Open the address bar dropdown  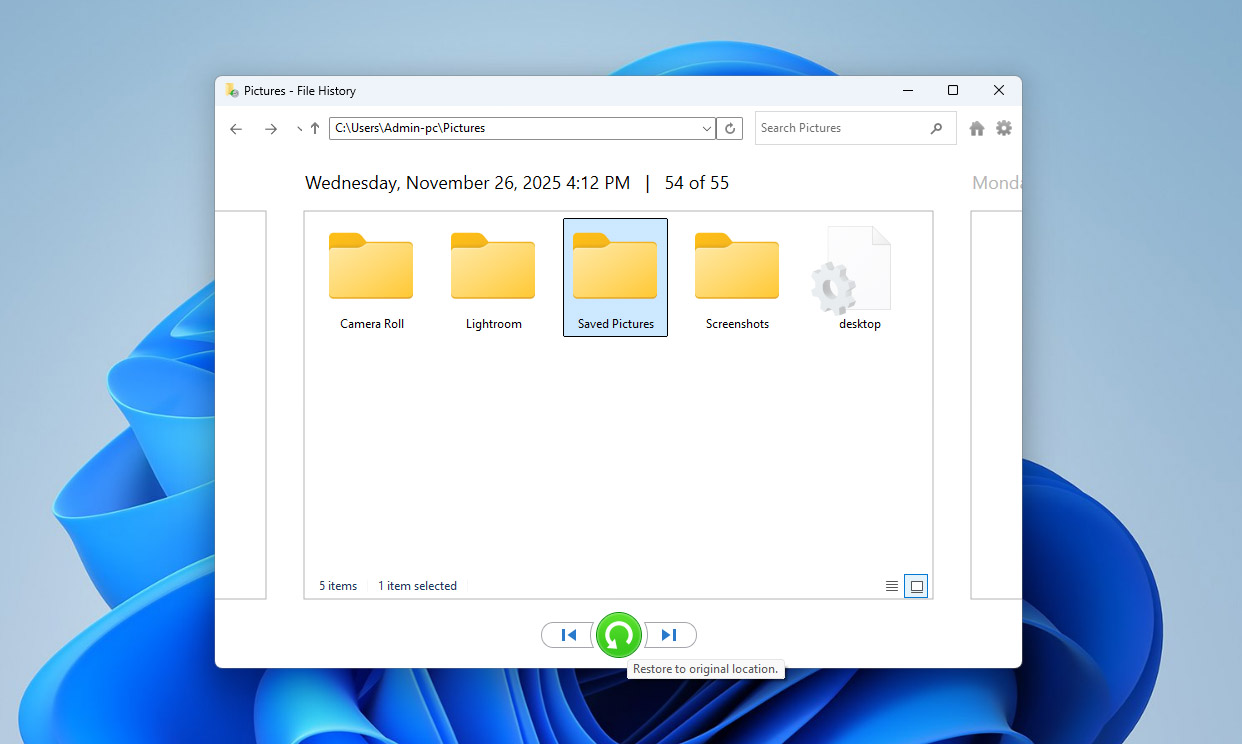point(706,128)
